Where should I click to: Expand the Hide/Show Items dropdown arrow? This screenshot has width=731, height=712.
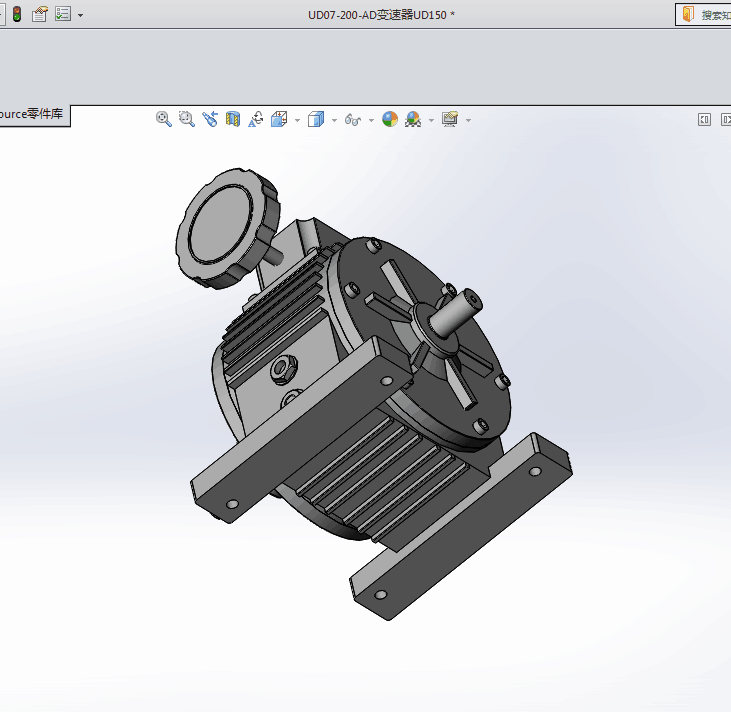(x=371, y=120)
